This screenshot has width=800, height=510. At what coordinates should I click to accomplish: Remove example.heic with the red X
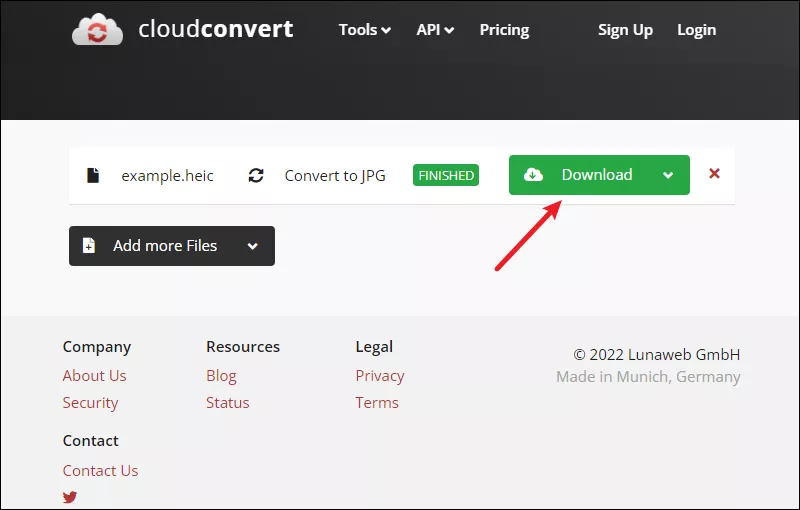(x=714, y=173)
